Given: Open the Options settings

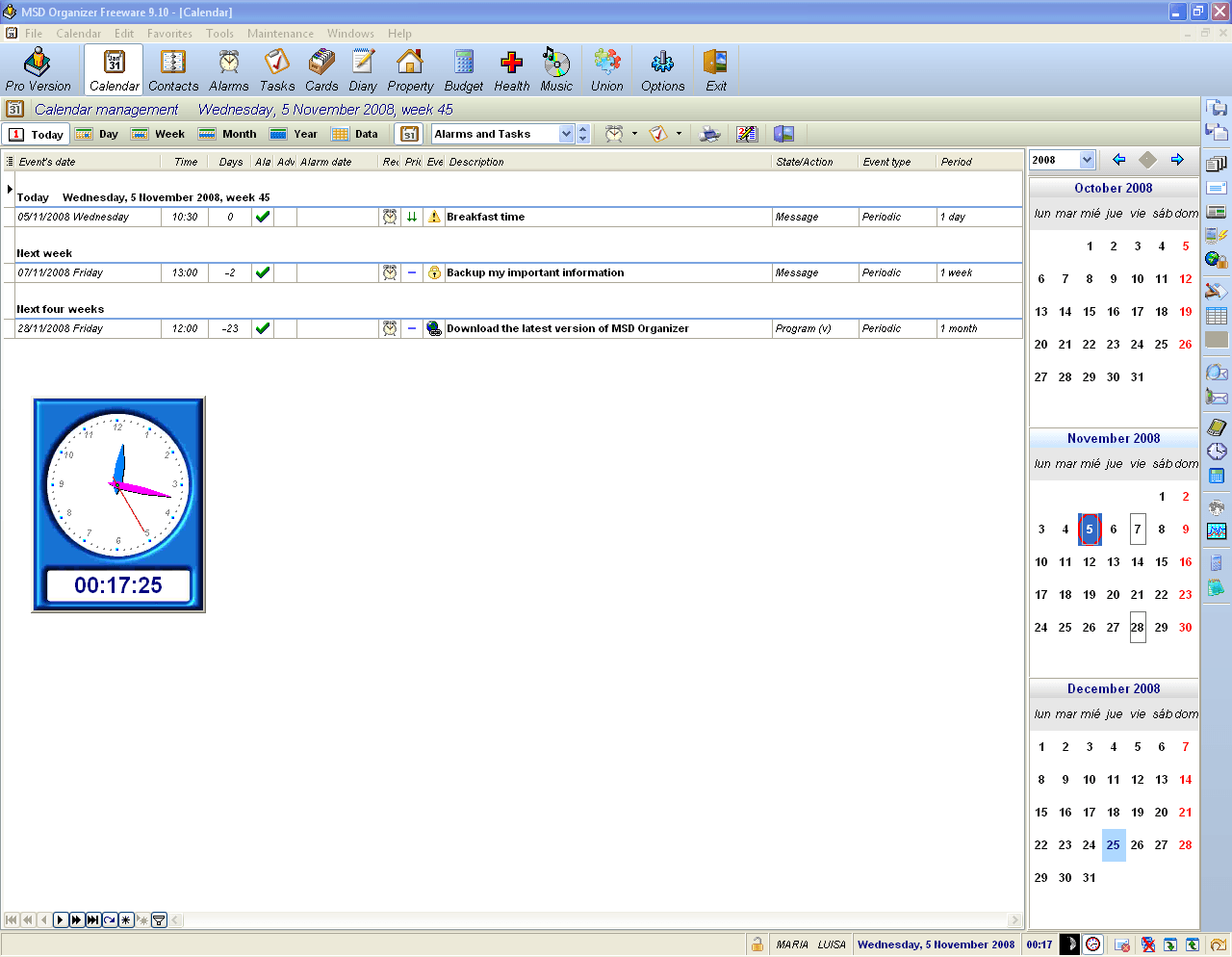Looking at the screenshot, I should pyautogui.click(x=663, y=69).
